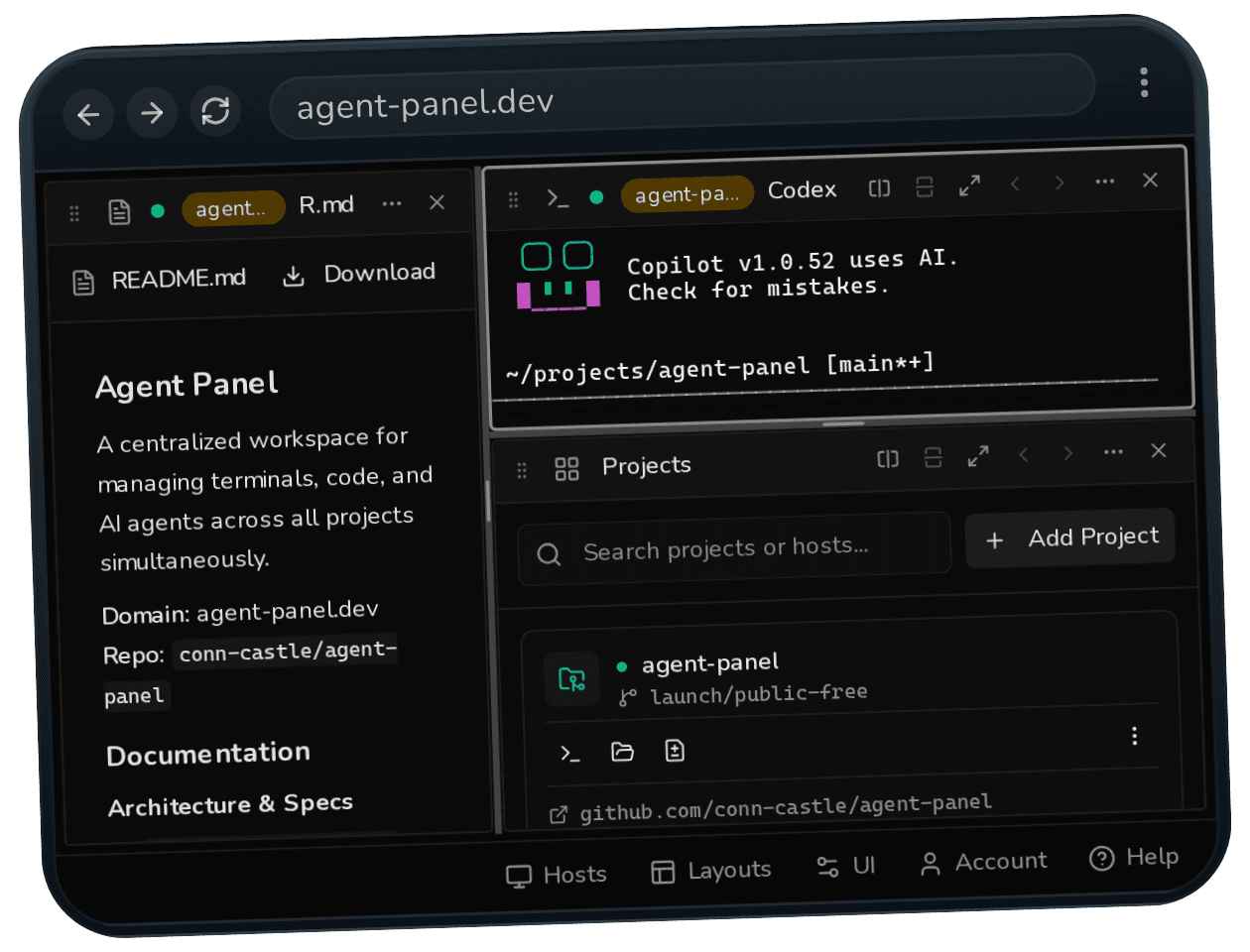Click the Architecture & Specs heading

pyautogui.click(x=230, y=804)
